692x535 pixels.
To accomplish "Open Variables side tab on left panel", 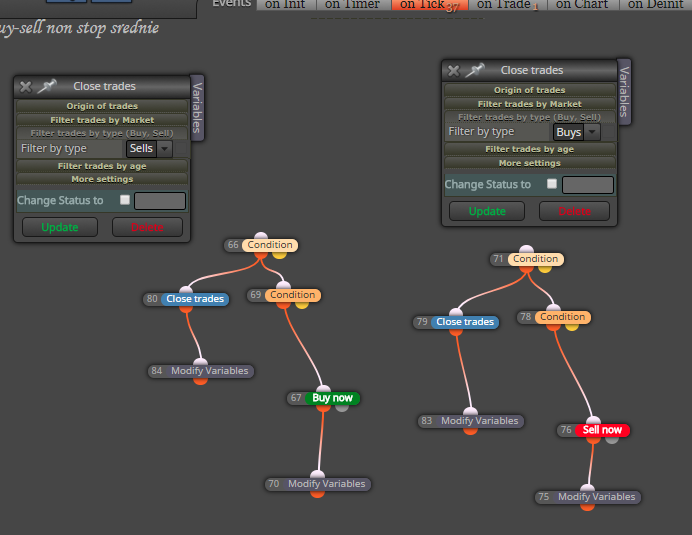I will [197, 108].
